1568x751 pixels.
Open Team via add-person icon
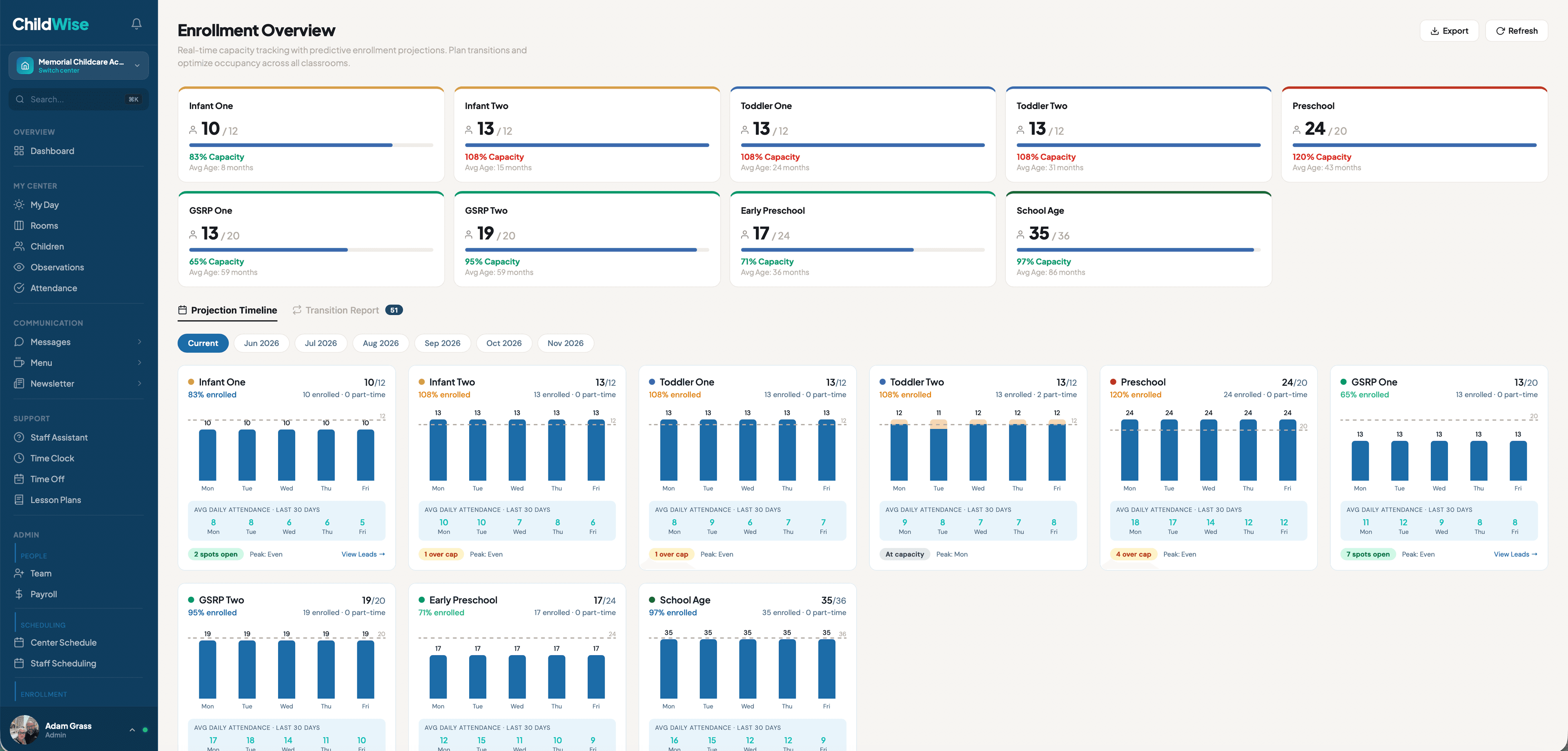[x=19, y=573]
